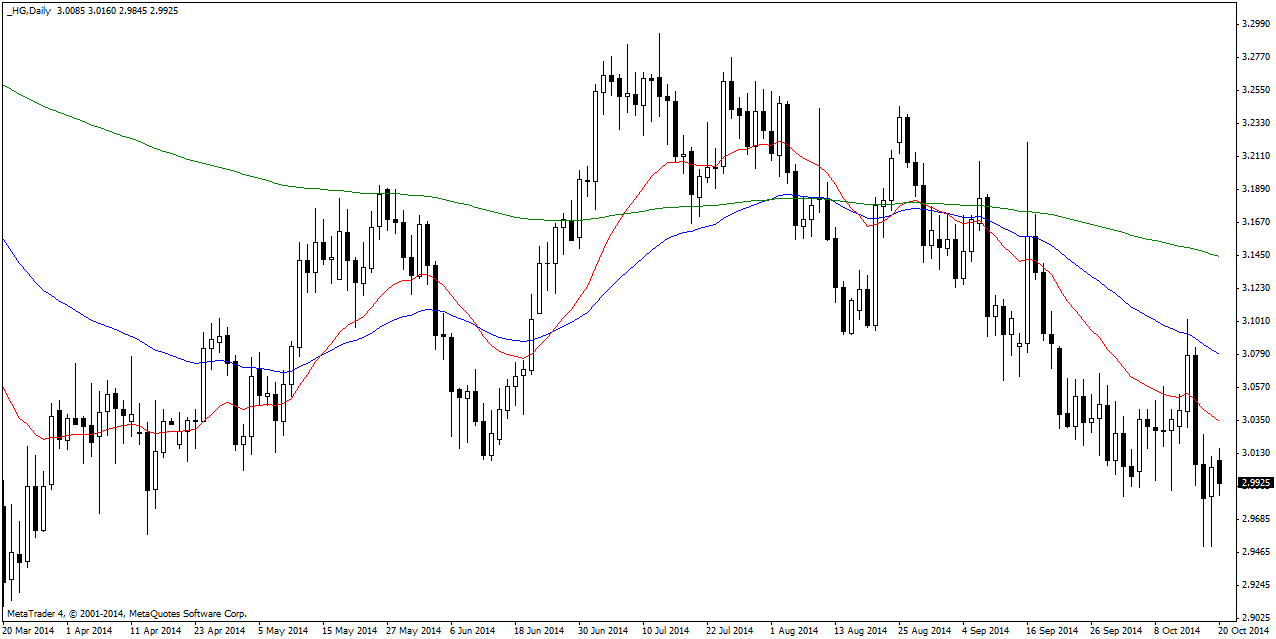Image resolution: width=1276 pixels, height=639 pixels.
Task: Click the 20 Mar 2014 date label
Action: coord(30,631)
